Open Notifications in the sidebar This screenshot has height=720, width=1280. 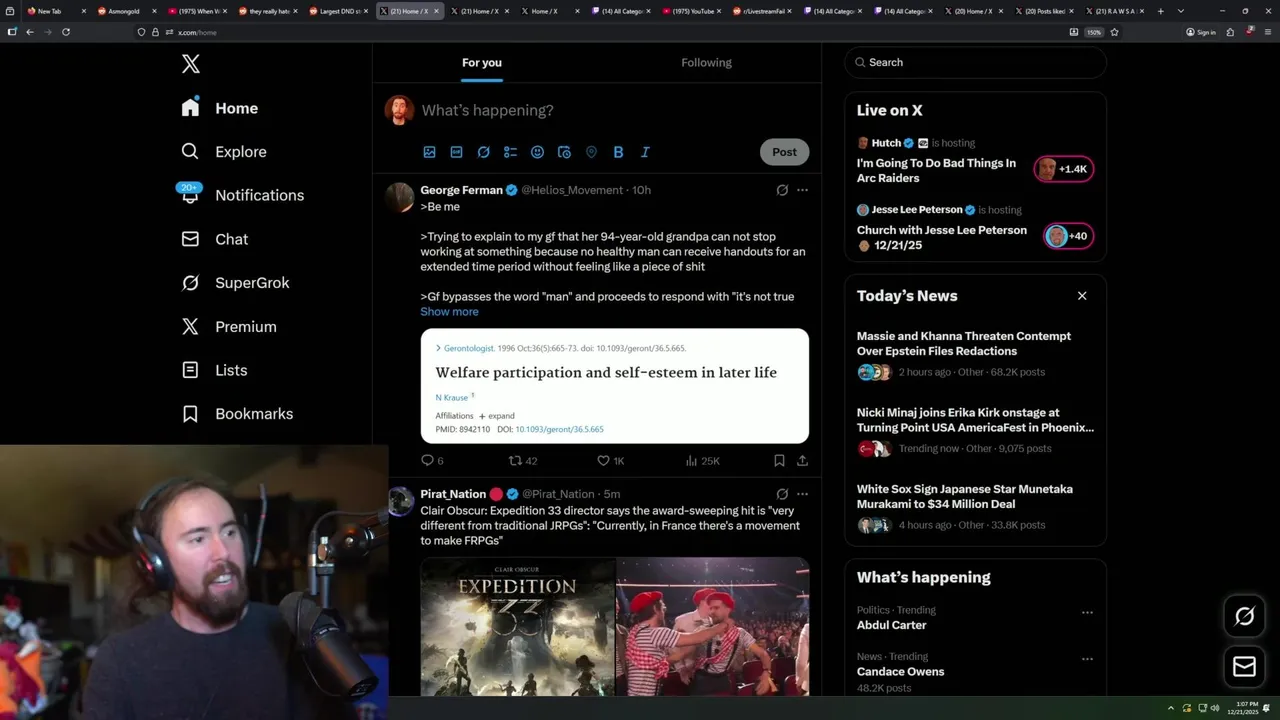coord(243,195)
